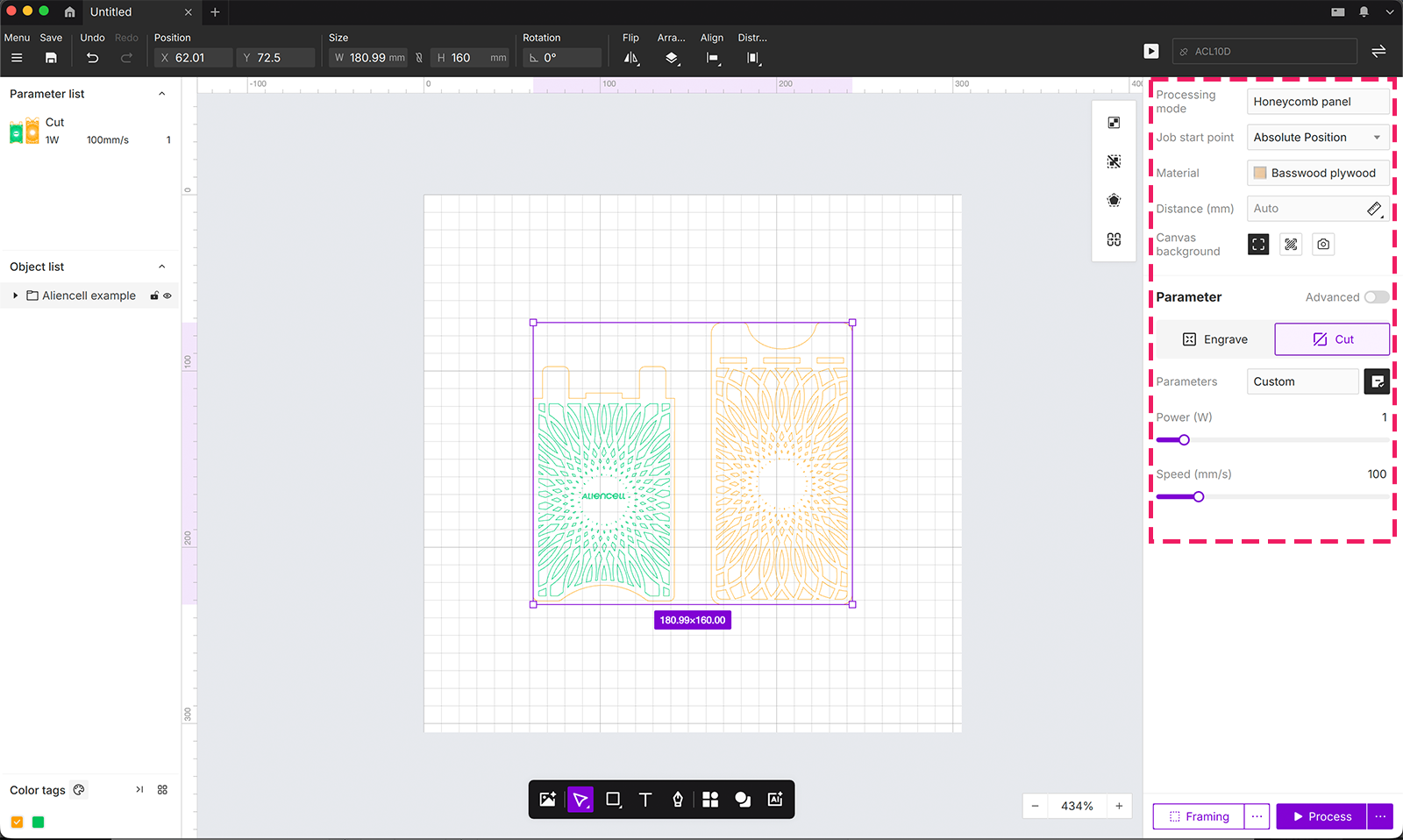Switch to the Cut tab

tap(1332, 339)
